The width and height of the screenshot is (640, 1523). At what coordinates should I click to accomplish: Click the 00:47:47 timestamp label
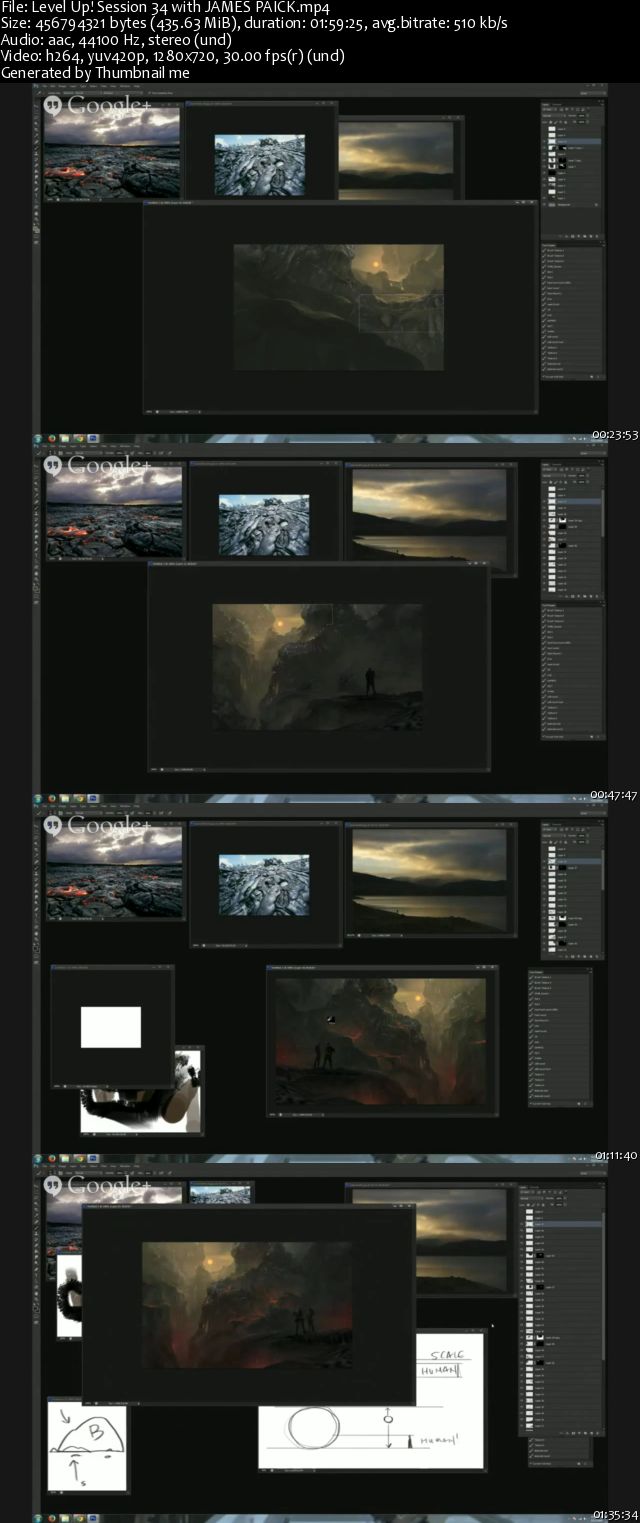(x=615, y=795)
